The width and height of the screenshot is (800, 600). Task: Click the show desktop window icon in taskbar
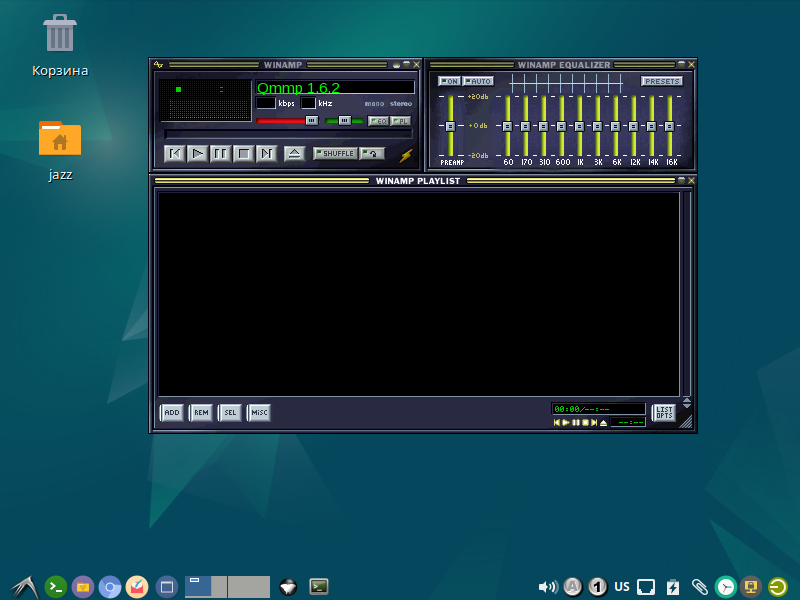click(167, 587)
